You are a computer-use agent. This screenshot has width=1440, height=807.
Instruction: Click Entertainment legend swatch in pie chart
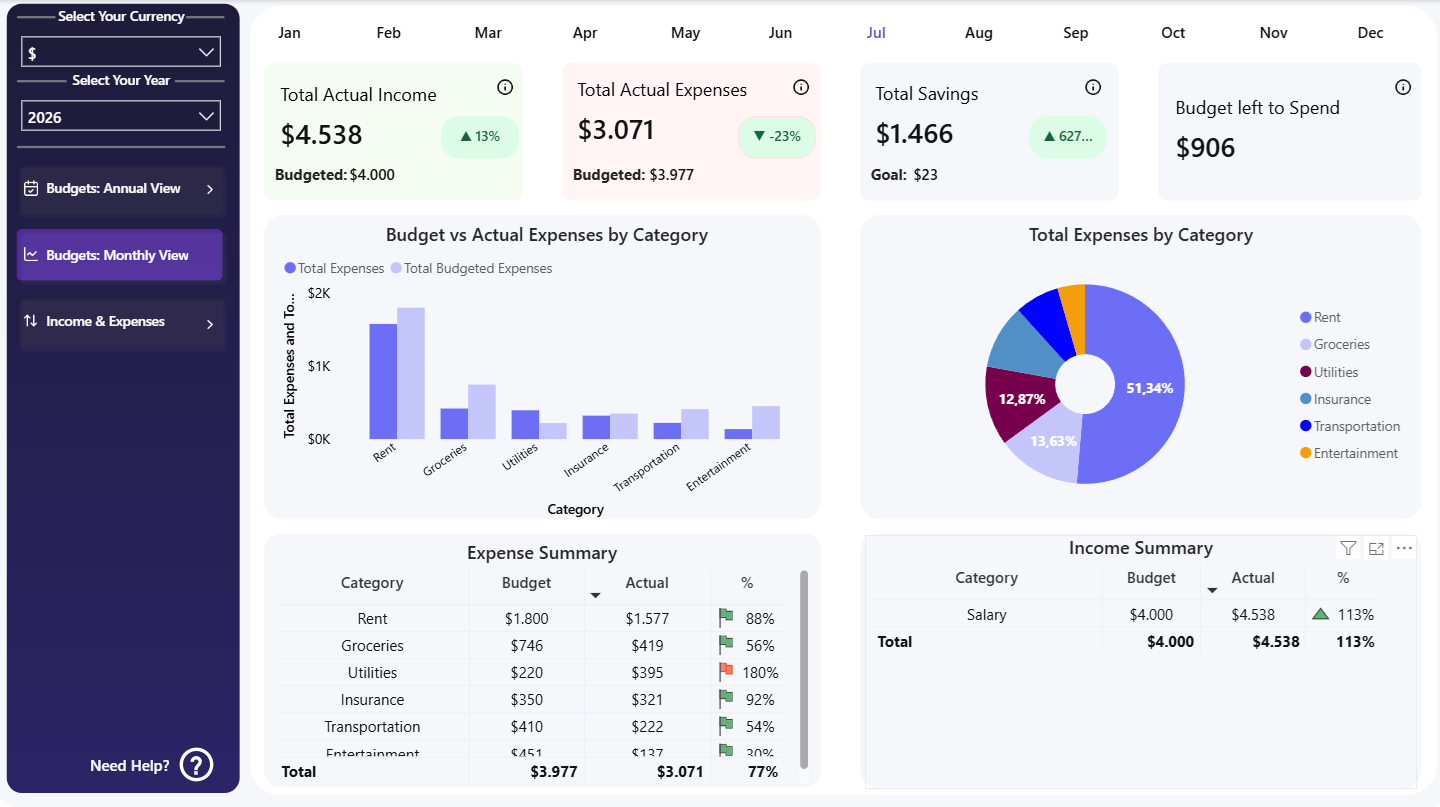[x=1305, y=453]
